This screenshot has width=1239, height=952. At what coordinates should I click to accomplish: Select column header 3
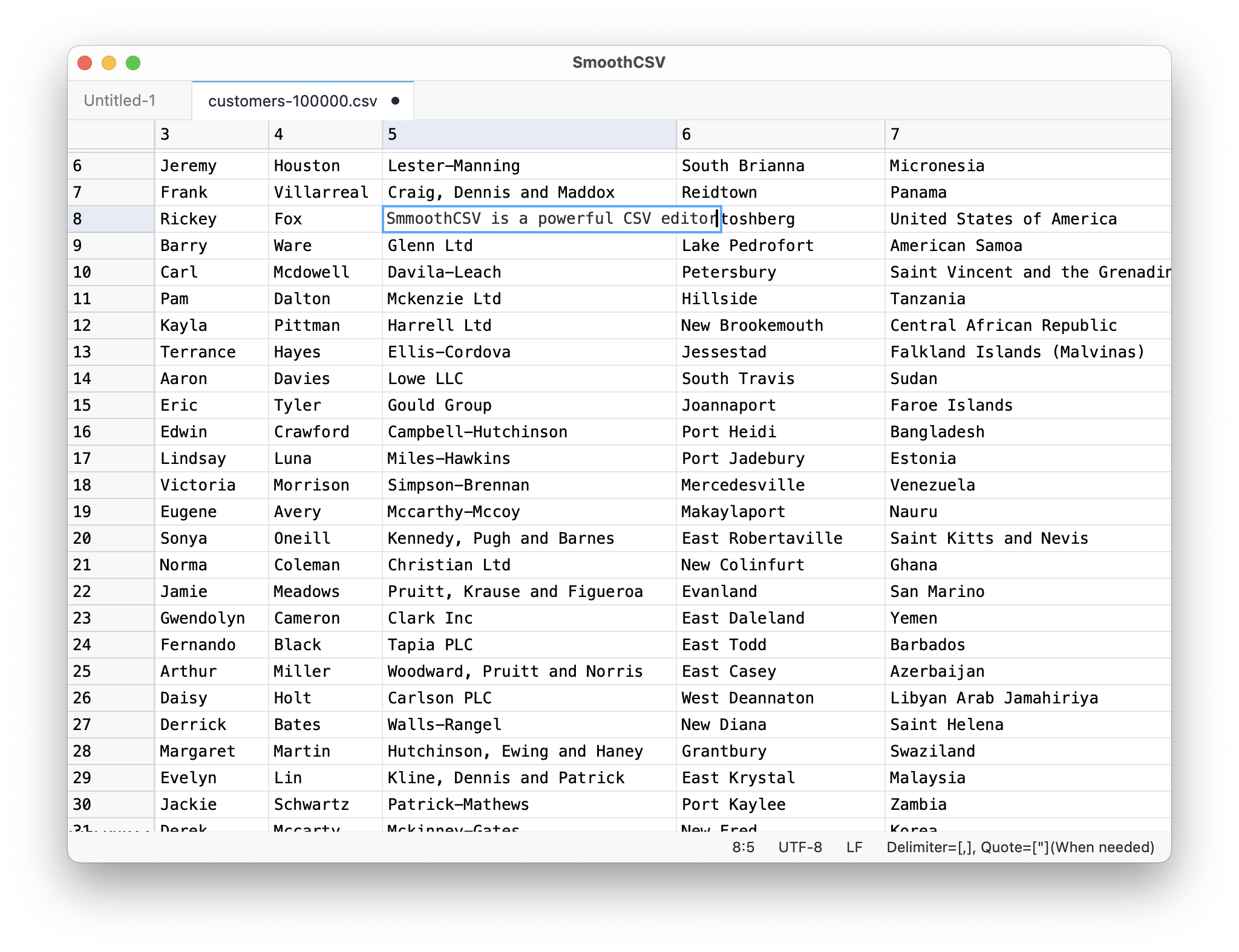click(x=212, y=134)
